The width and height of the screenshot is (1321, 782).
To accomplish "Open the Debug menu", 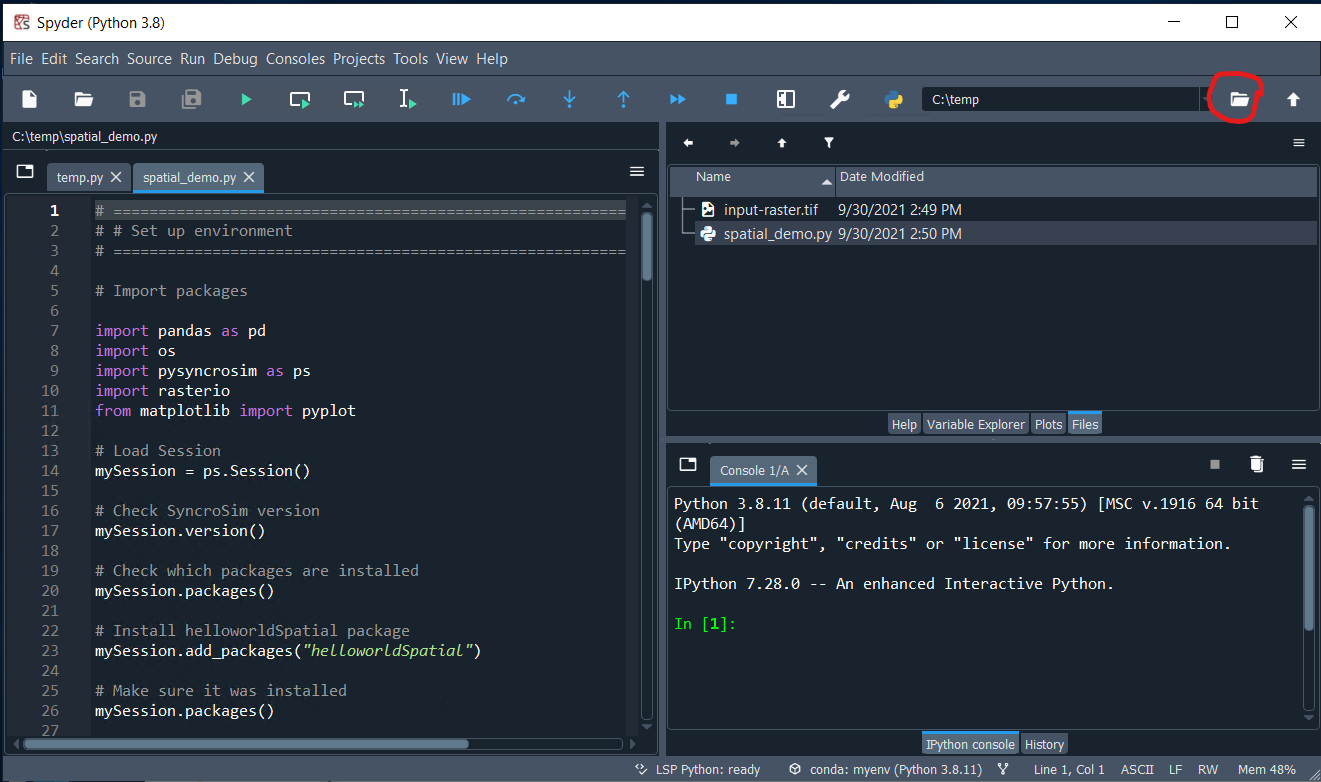I will tap(235, 58).
